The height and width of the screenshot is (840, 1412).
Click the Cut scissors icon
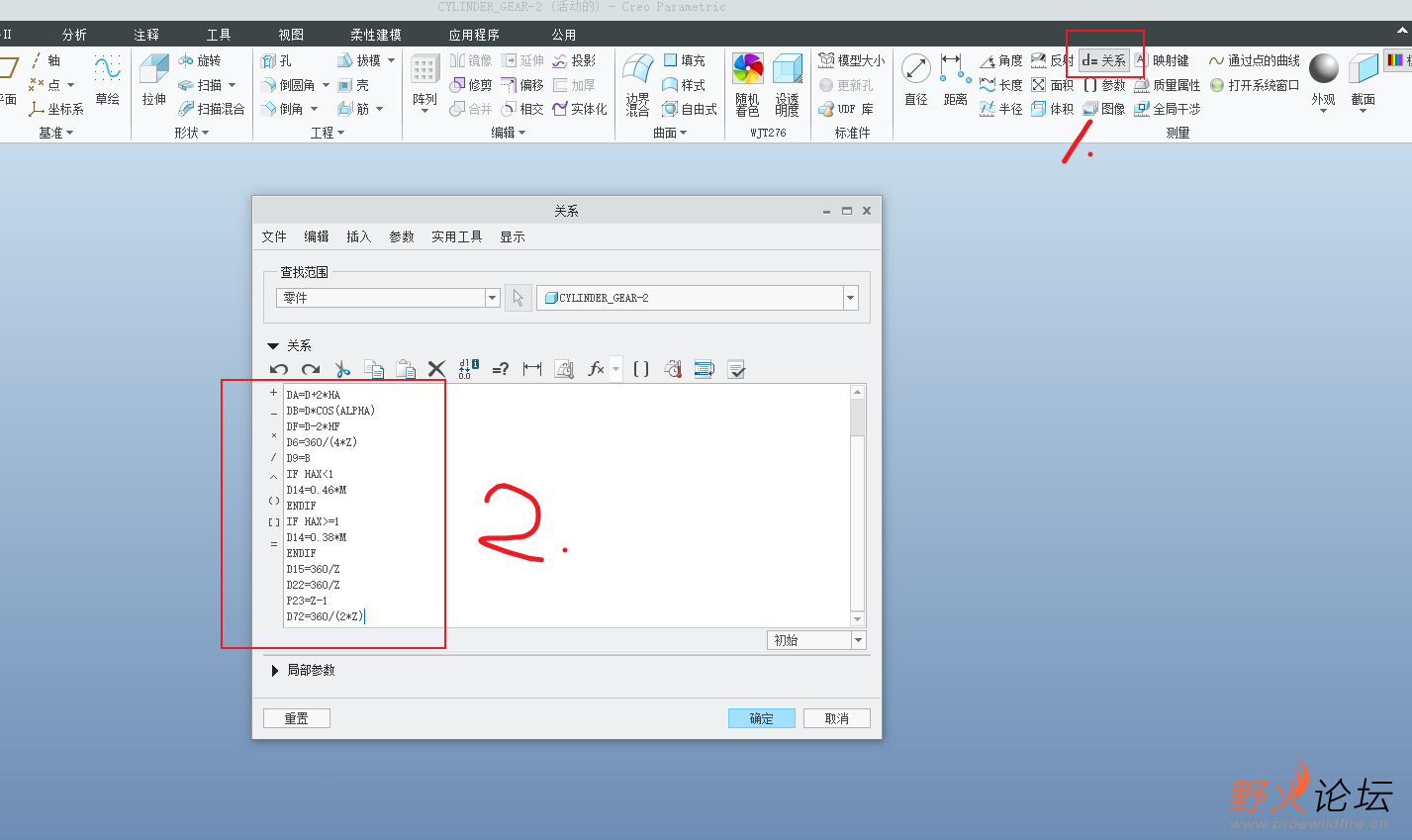(342, 369)
